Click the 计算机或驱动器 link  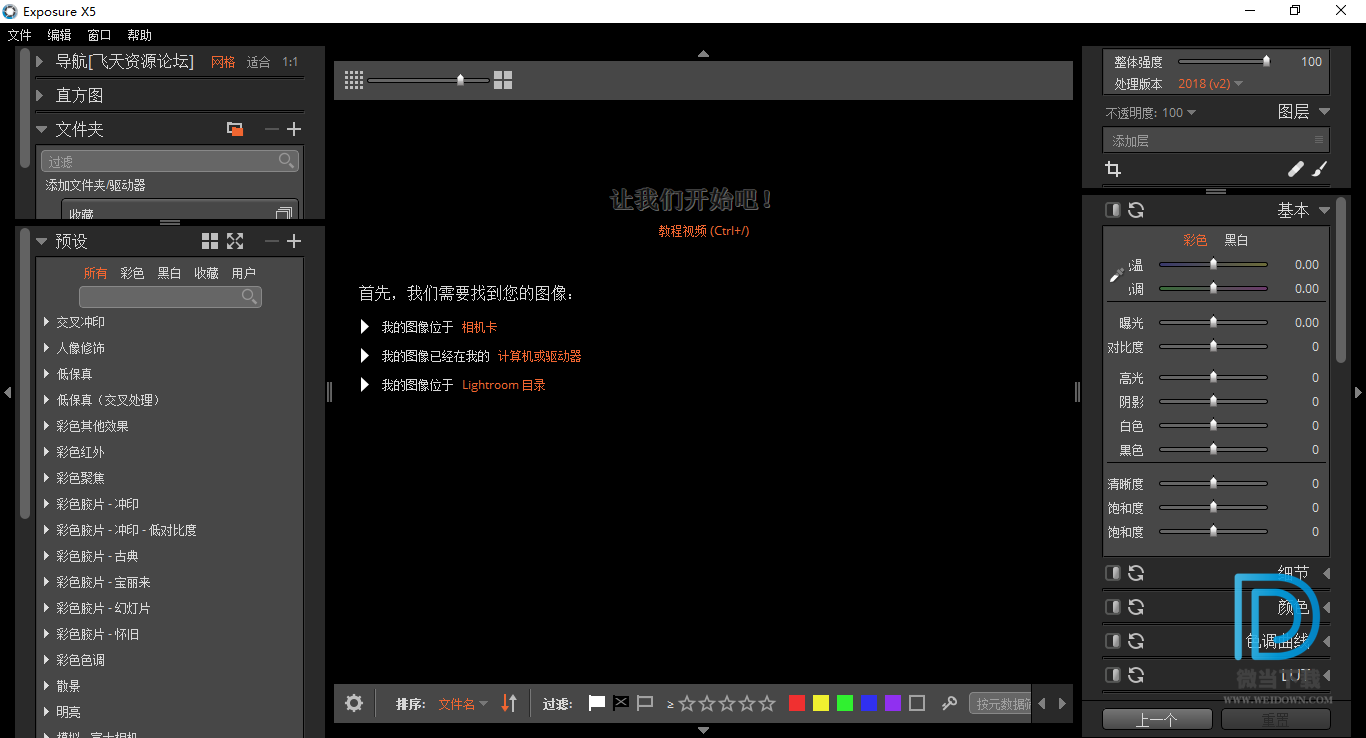click(x=539, y=356)
